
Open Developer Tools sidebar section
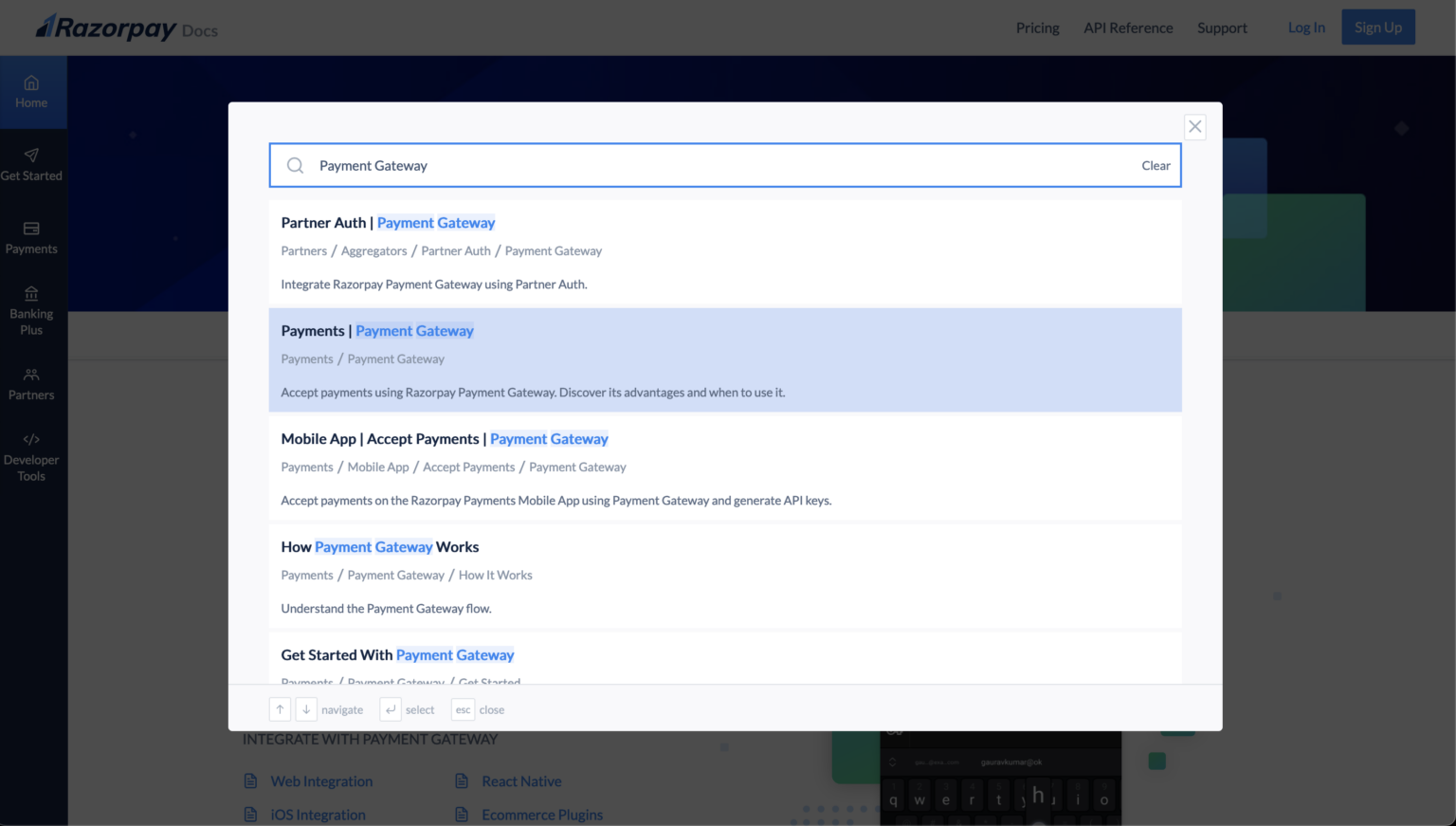coord(31,457)
